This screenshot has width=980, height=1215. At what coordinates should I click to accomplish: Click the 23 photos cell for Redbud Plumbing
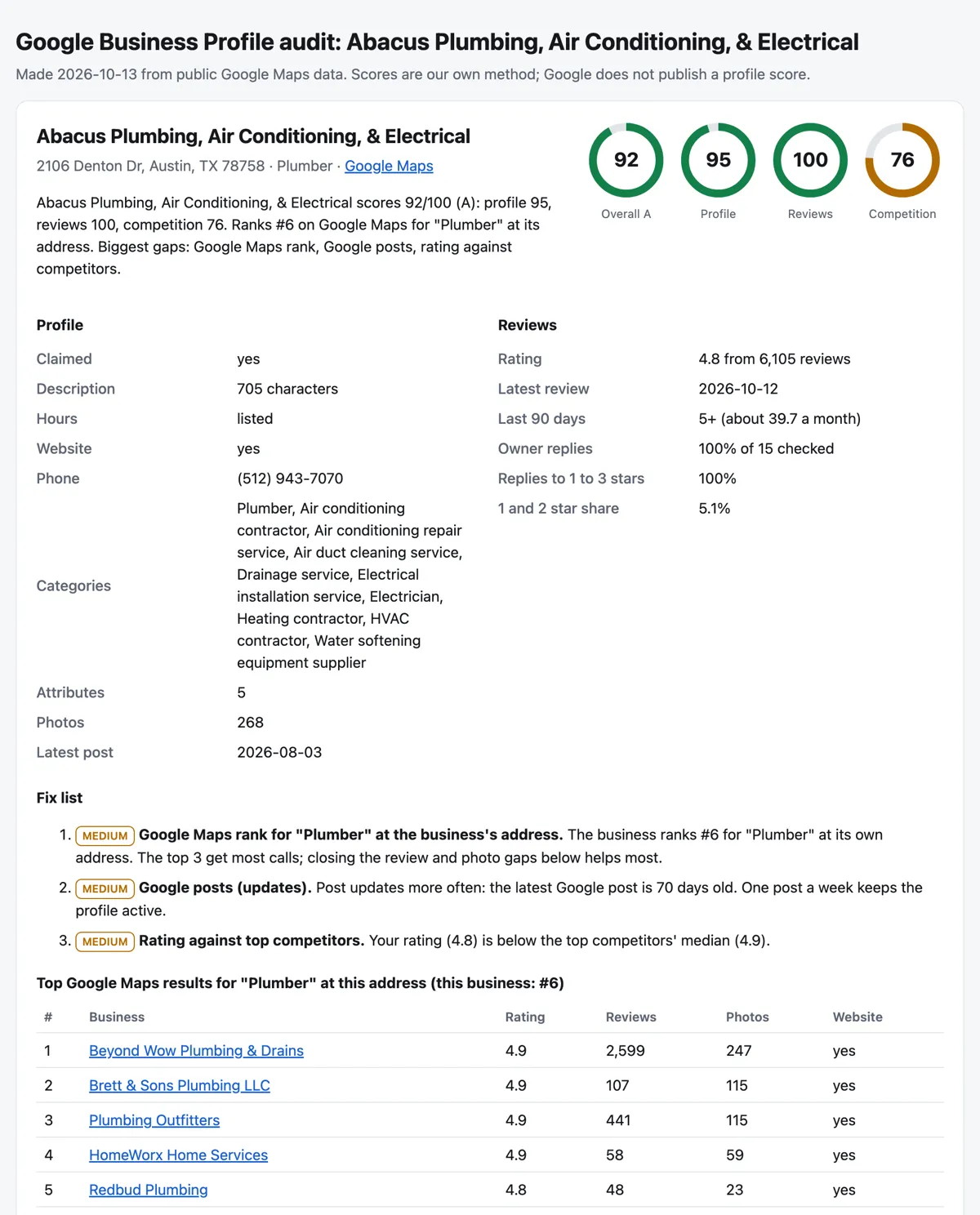(735, 1190)
